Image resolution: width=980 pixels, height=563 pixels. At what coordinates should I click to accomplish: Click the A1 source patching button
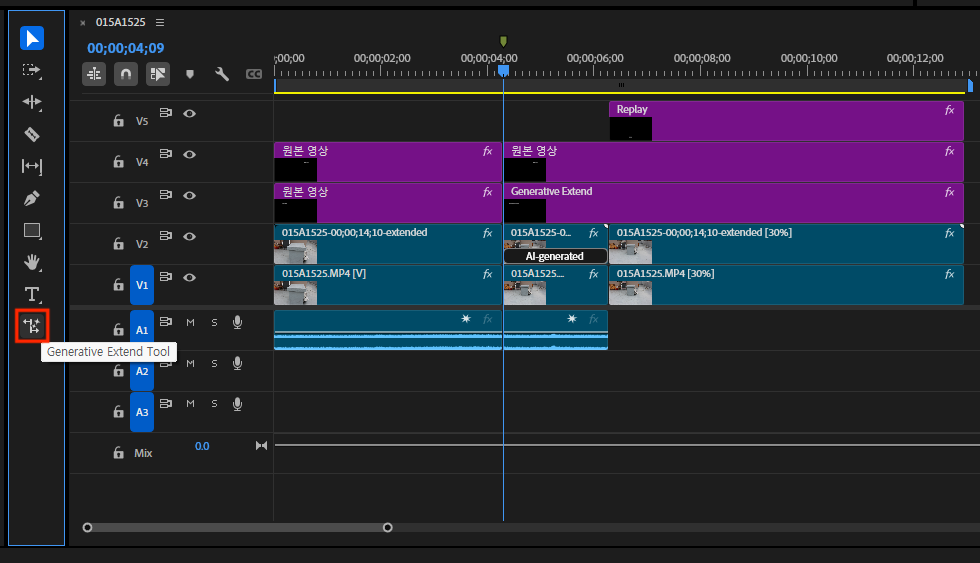click(x=142, y=329)
